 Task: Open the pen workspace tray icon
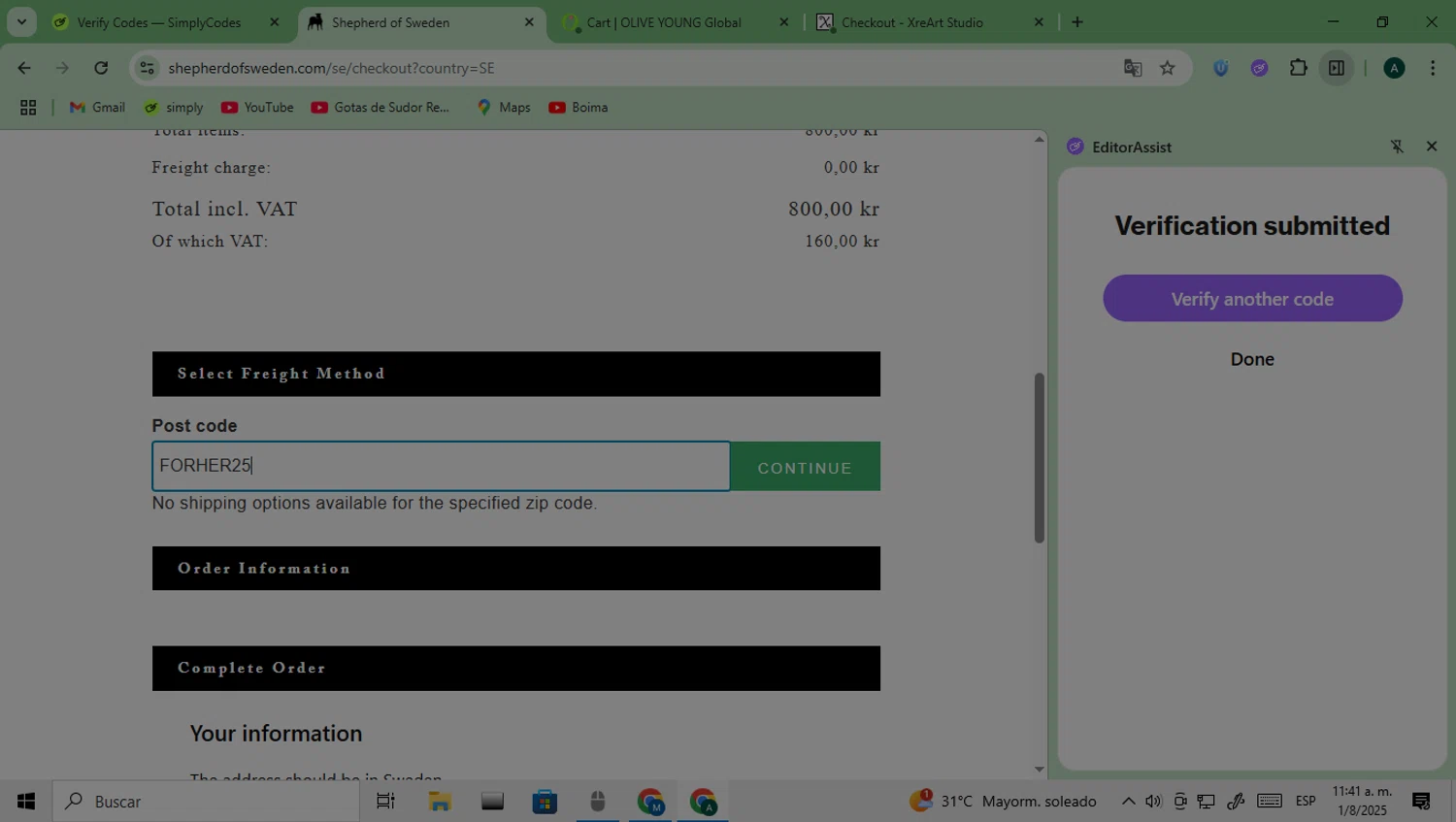1236,801
